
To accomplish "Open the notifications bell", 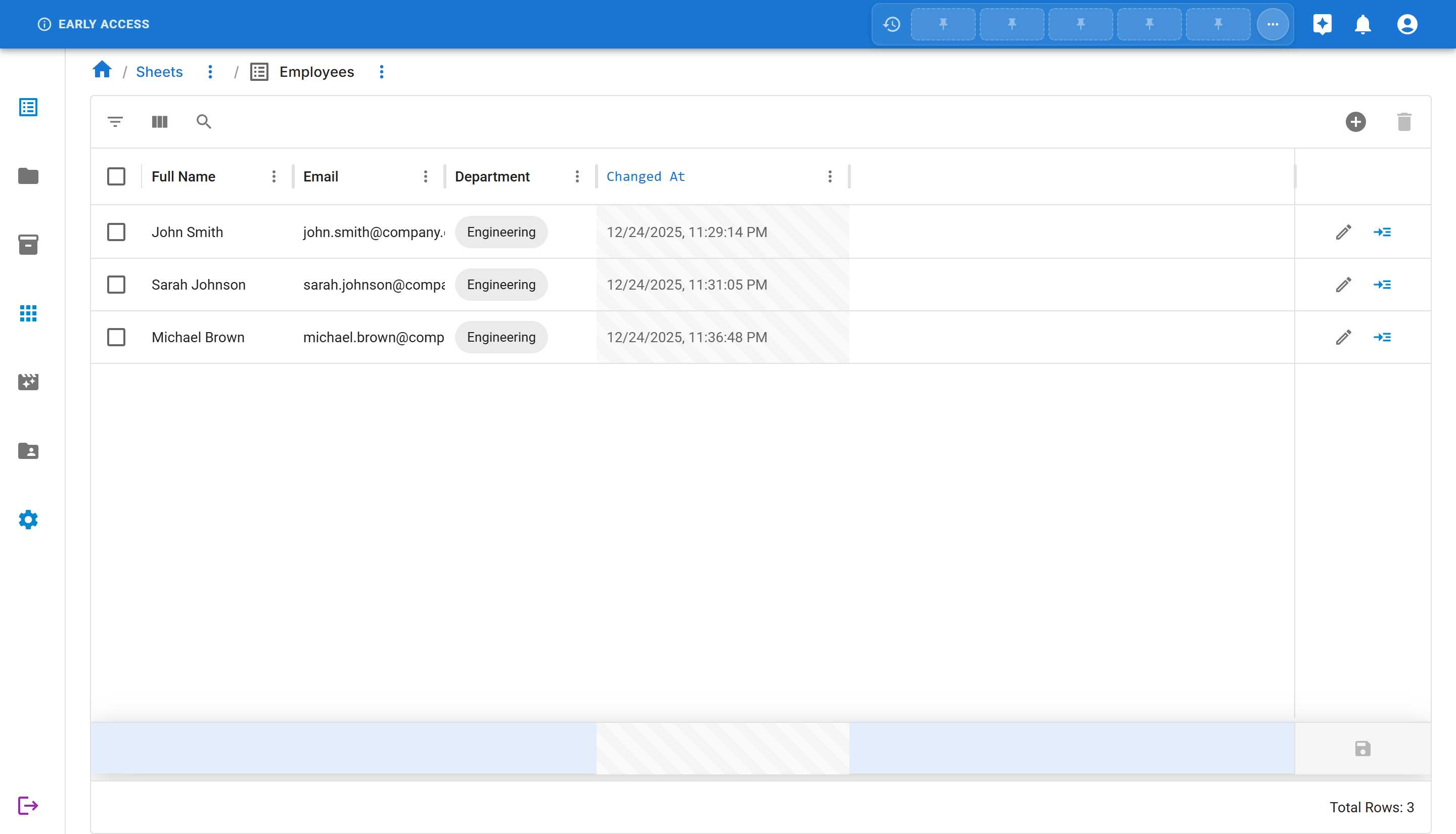I will 1362,24.
